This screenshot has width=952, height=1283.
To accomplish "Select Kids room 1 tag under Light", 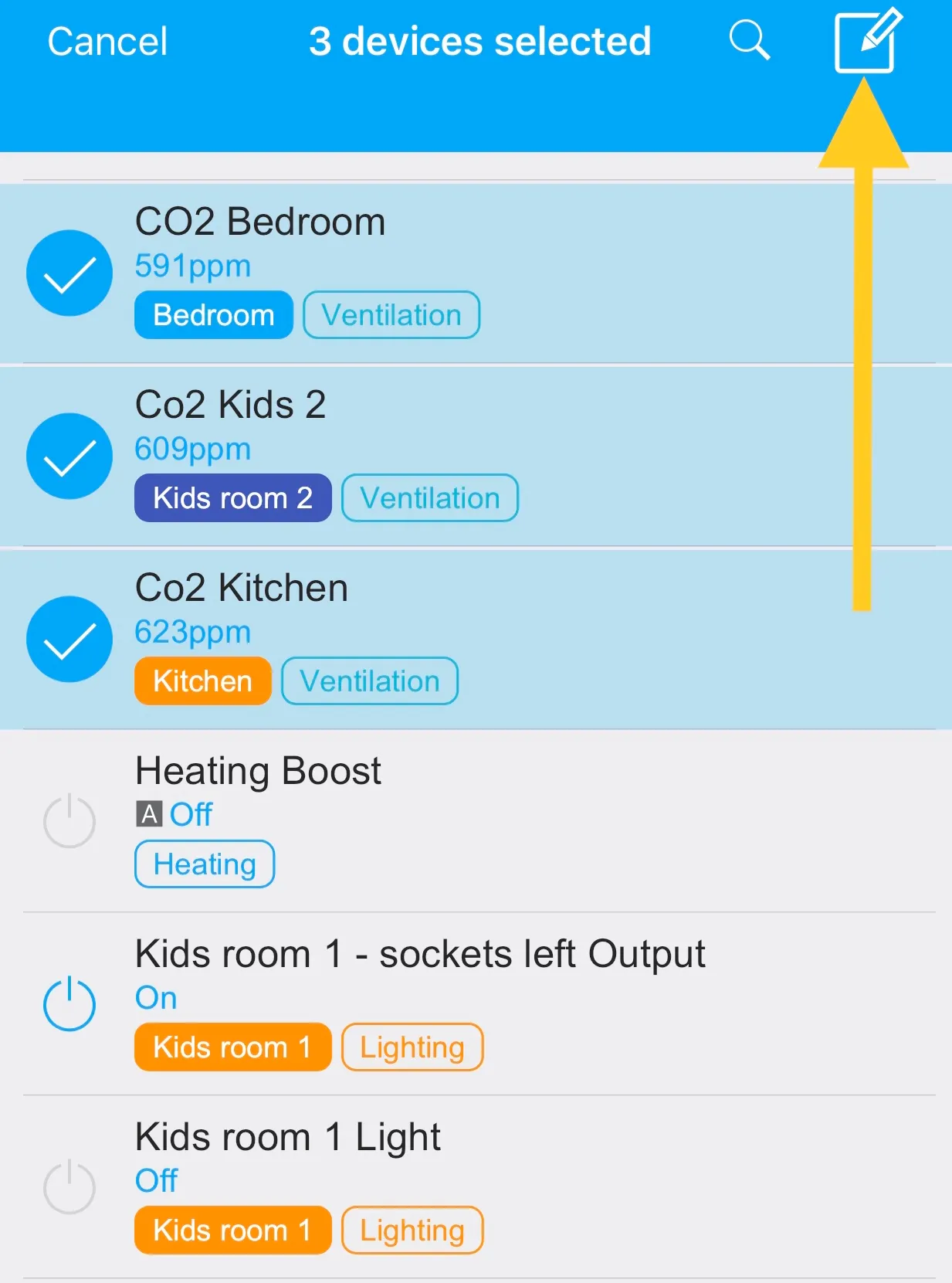I will tap(232, 1230).
